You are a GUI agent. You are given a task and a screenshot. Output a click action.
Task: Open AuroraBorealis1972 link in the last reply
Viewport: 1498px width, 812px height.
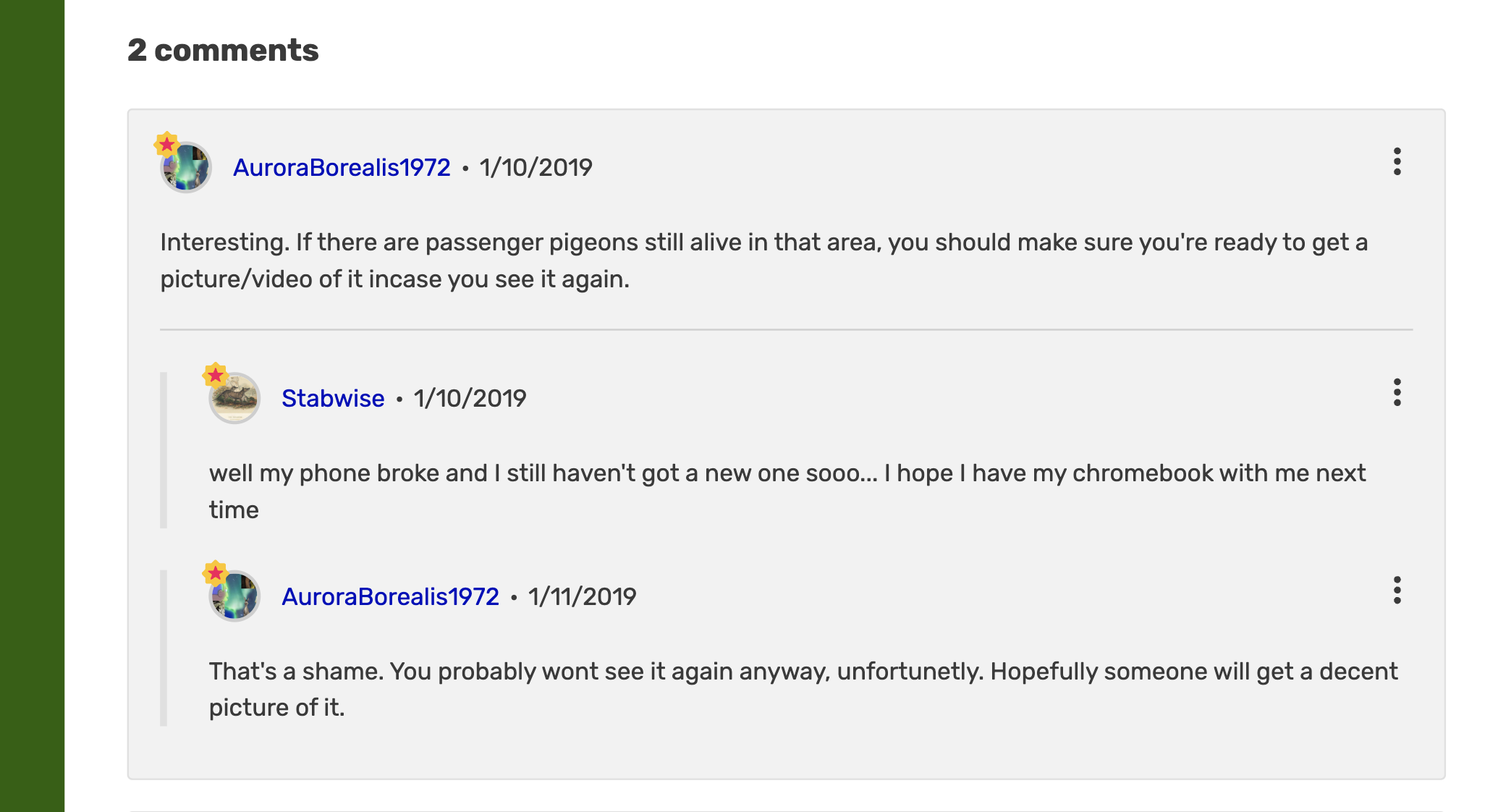(390, 597)
